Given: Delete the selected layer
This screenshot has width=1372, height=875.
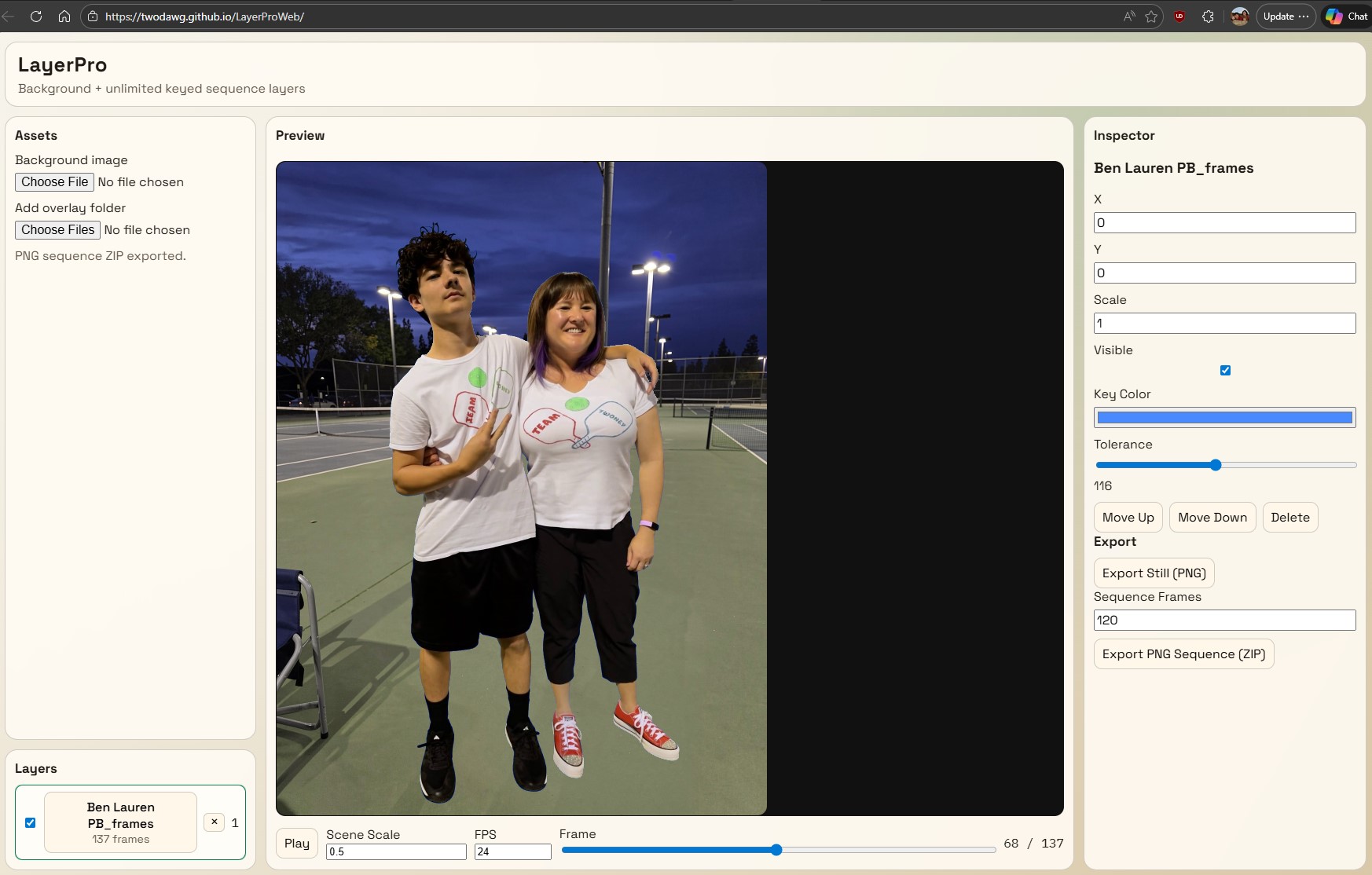Looking at the screenshot, I should click(x=1289, y=517).
